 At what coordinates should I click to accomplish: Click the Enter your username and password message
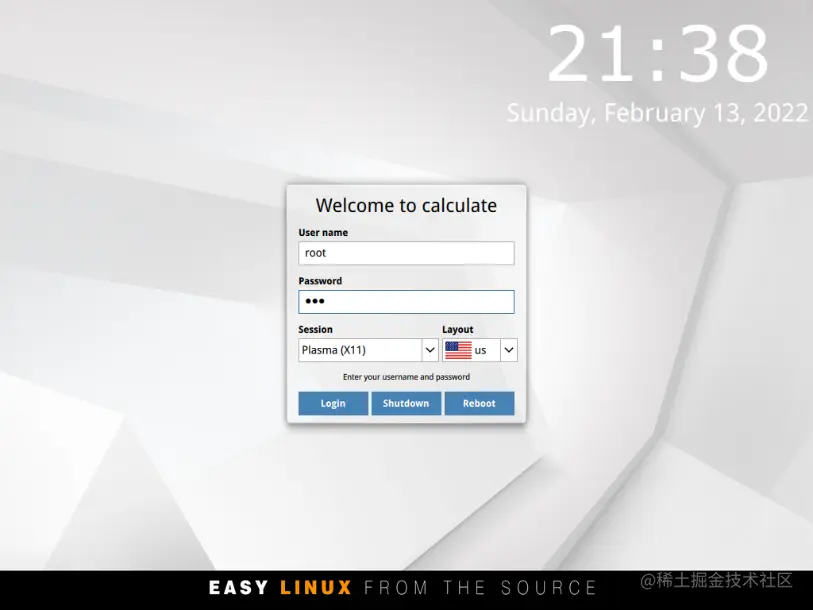click(406, 377)
